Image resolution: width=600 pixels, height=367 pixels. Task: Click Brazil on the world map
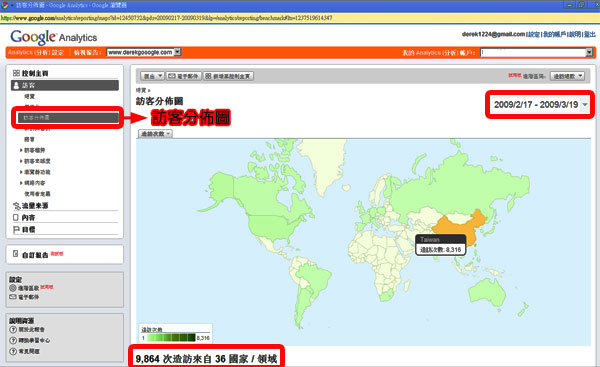point(315,277)
